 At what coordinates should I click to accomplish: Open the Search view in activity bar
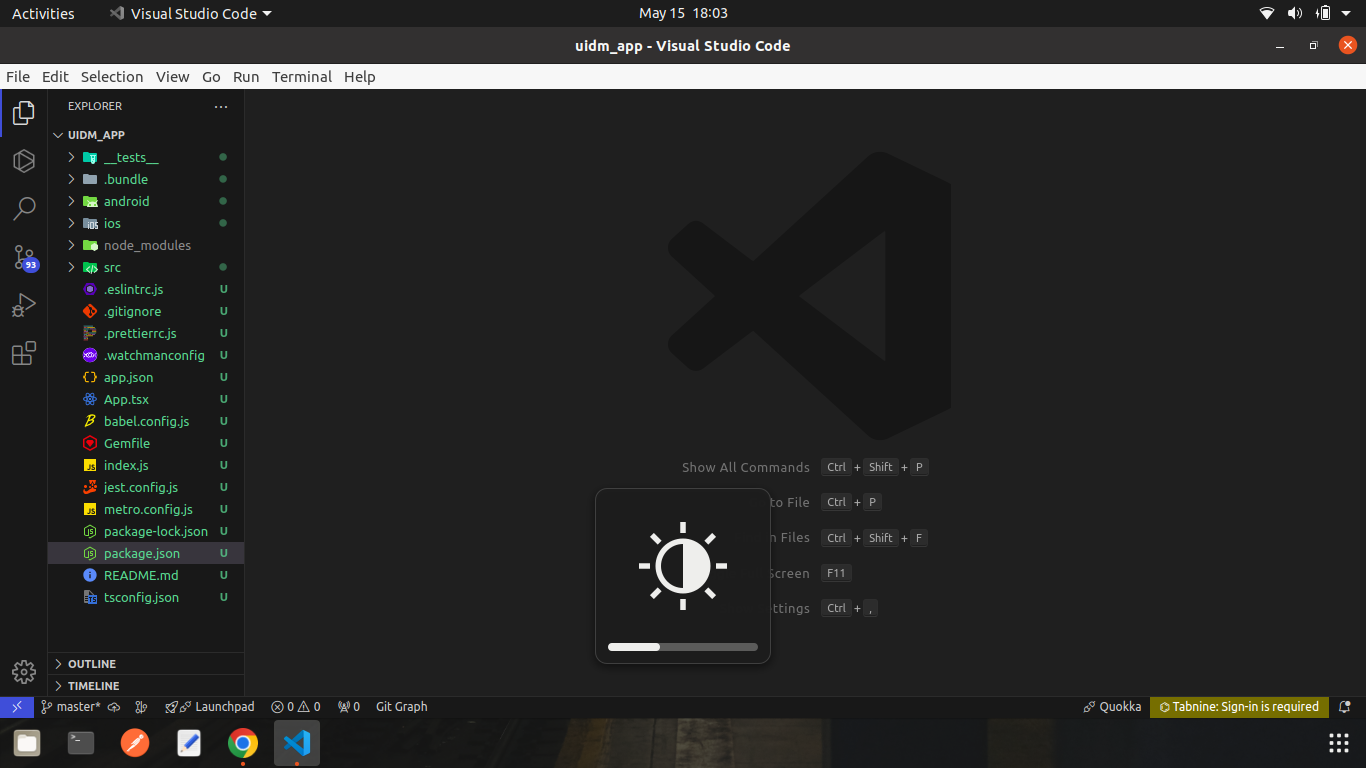pos(24,208)
